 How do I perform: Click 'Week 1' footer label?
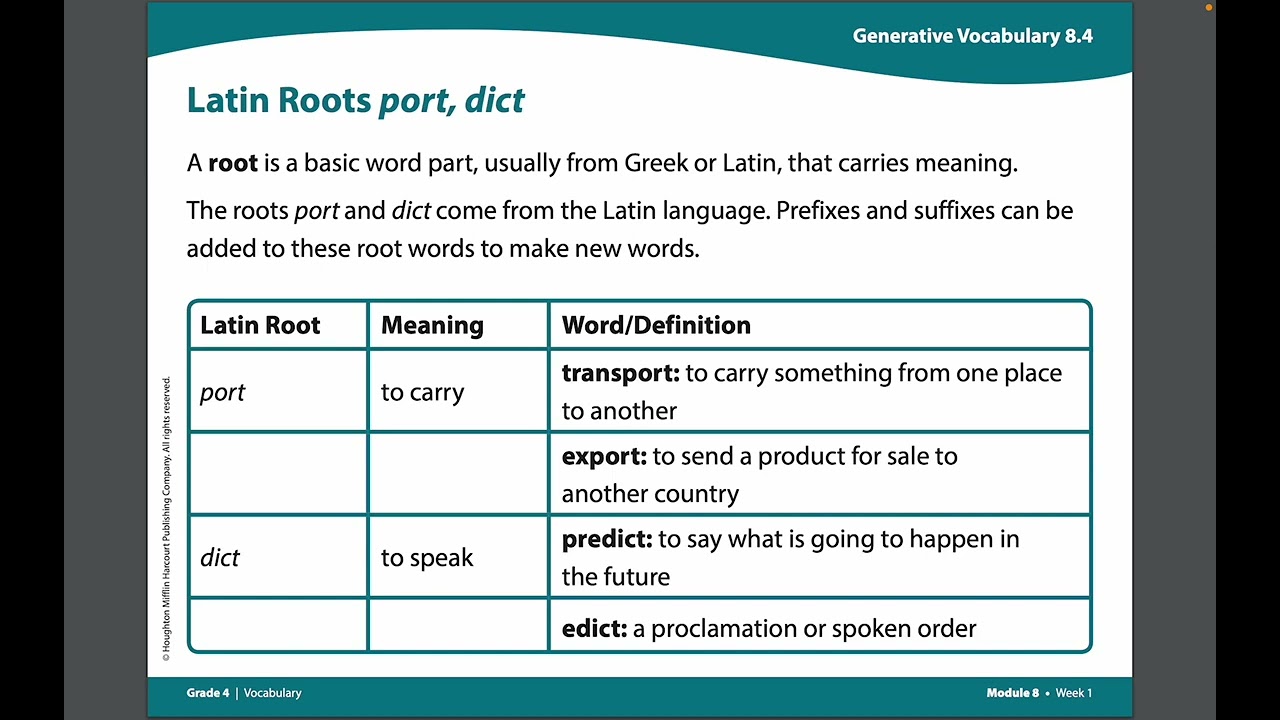click(1074, 693)
